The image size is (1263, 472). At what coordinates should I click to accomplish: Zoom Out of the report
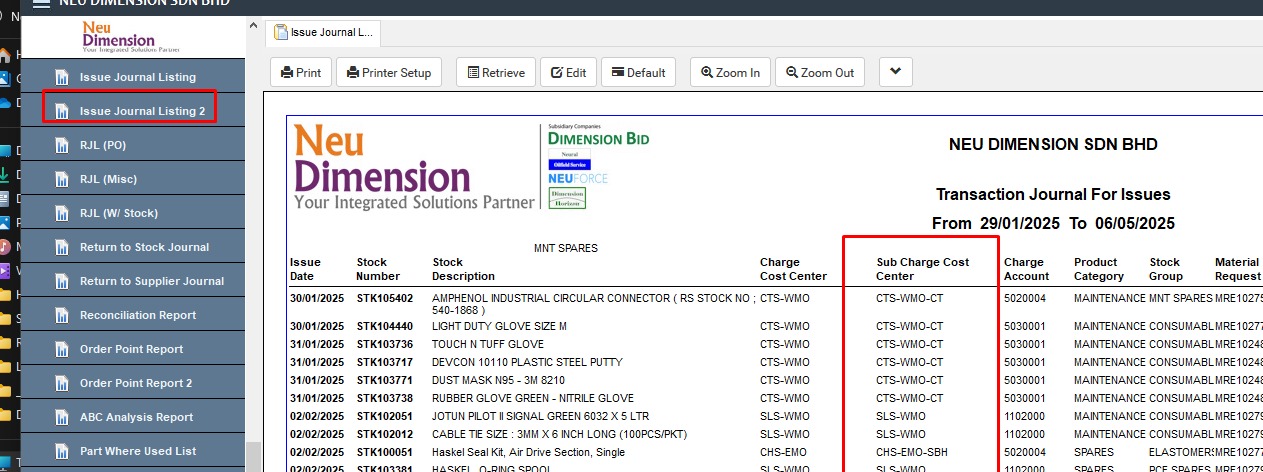coord(819,73)
